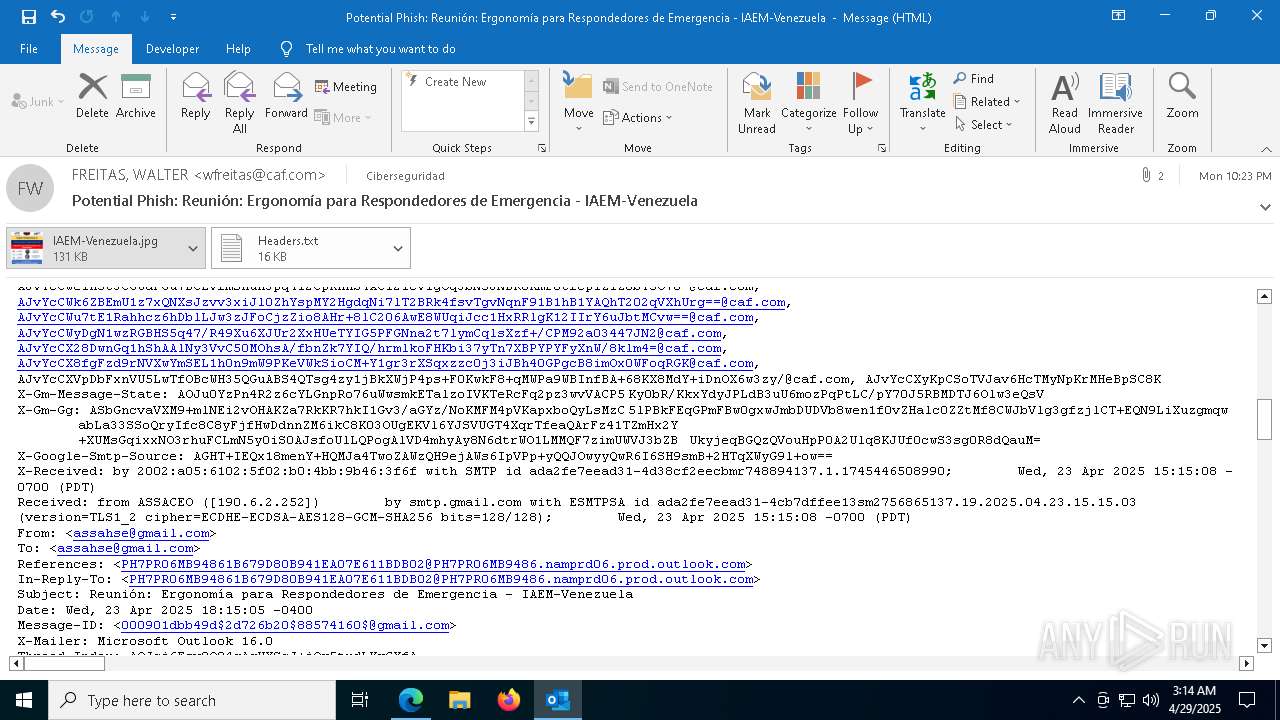The image size is (1280, 720).
Task: Reply All to the message
Action: point(240,103)
